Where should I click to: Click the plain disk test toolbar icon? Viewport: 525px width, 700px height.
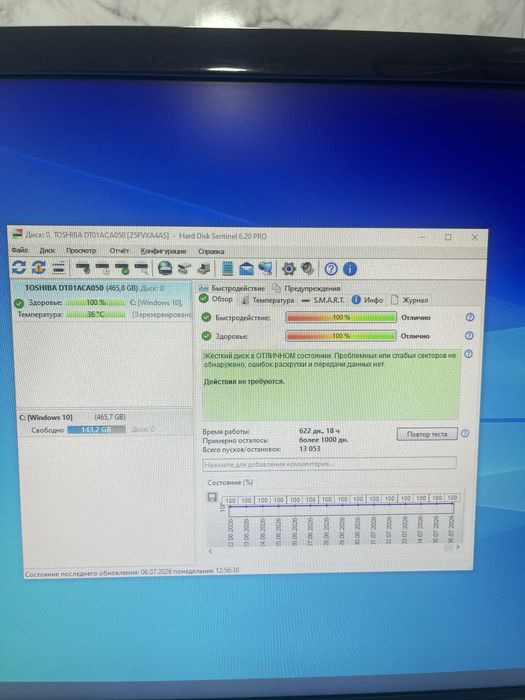click(82, 268)
